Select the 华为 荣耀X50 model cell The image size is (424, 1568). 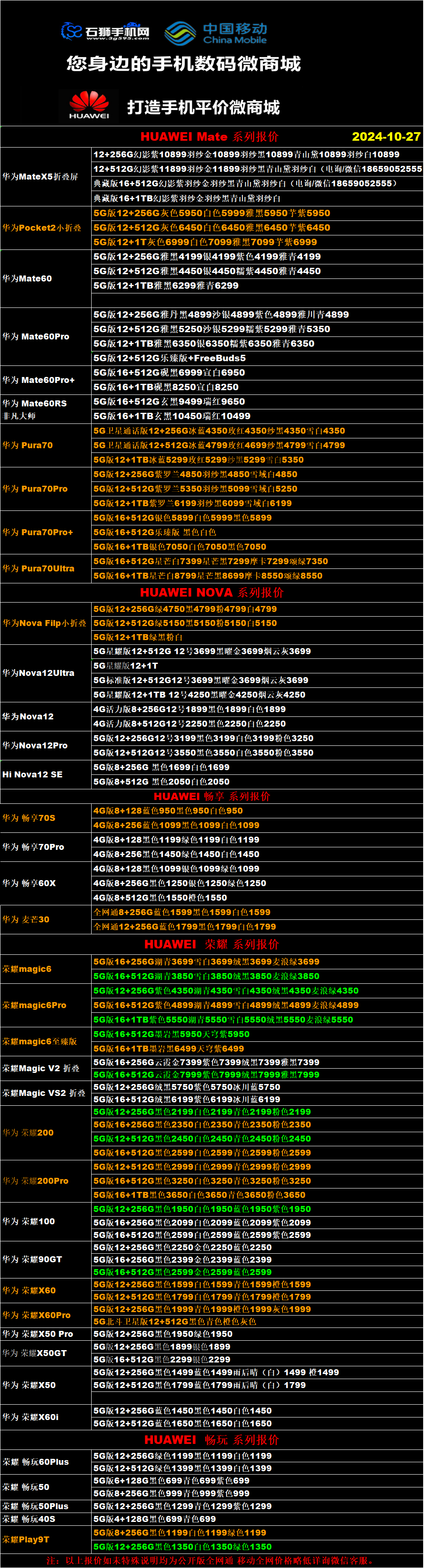click(x=46, y=1385)
